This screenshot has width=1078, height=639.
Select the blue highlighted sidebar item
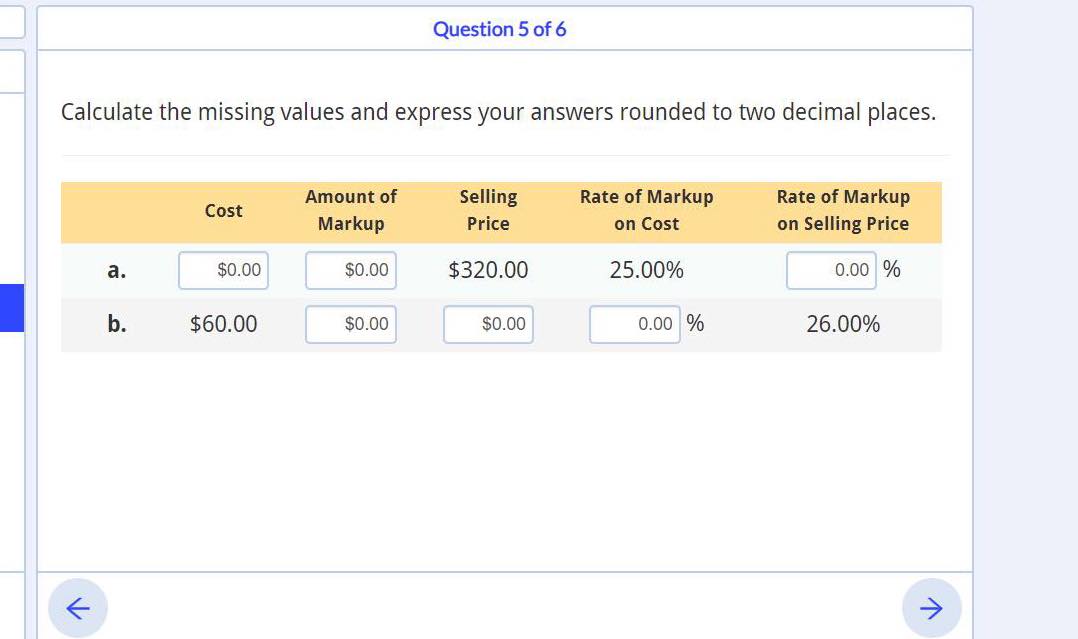11,308
